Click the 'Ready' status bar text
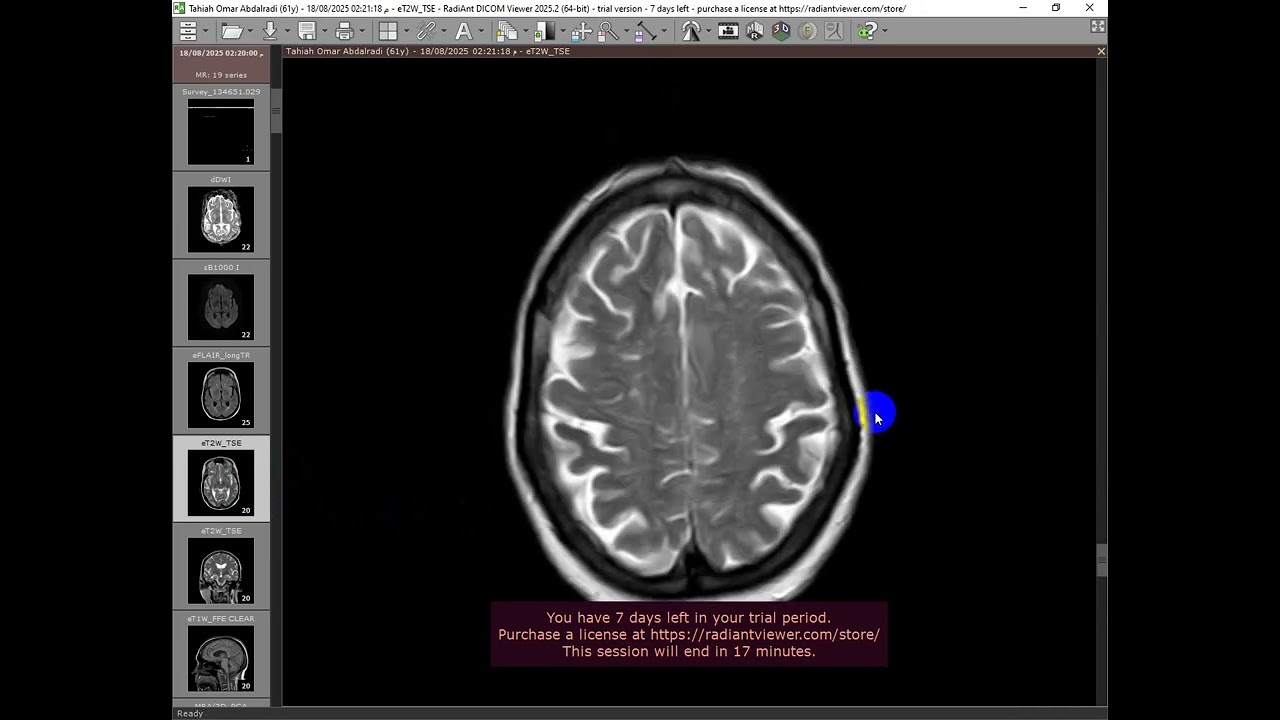The height and width of the screenshot is (720, 1280). pos(190,713)
